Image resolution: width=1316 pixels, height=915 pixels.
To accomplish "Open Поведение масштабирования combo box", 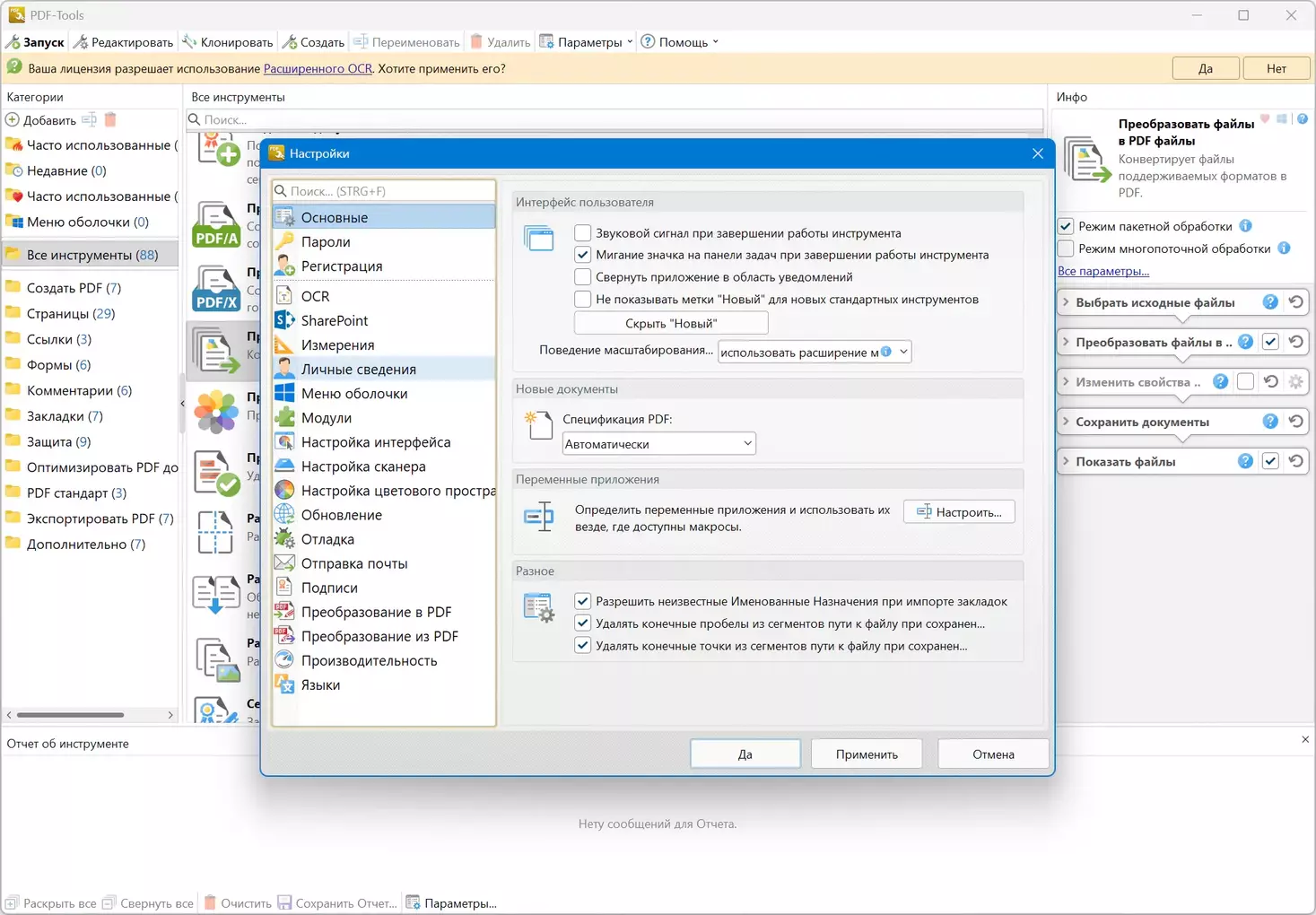I will tap(814, 353).
